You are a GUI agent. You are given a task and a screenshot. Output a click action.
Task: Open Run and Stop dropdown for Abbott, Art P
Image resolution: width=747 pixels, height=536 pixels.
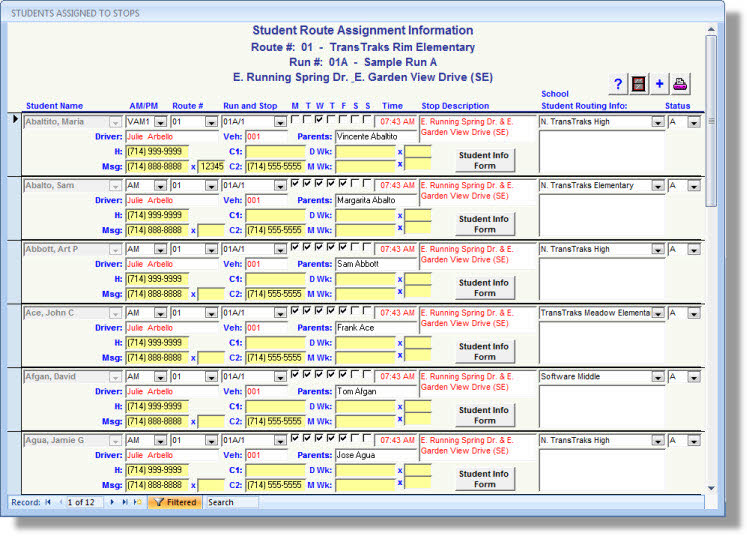tap(280, 249)
